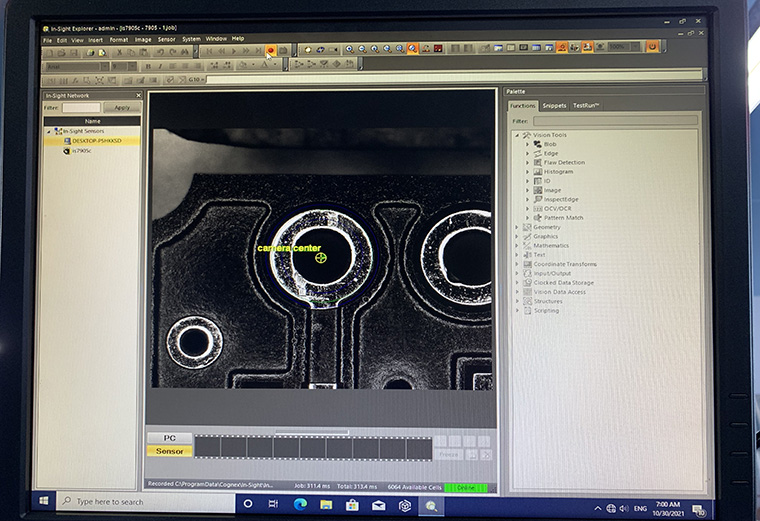Image resolution: width=760 pixels, height=521 pixels.
Task: Click the skip-to-first-image playback icon
Action: pyautogui.click(x=209, y=51)
